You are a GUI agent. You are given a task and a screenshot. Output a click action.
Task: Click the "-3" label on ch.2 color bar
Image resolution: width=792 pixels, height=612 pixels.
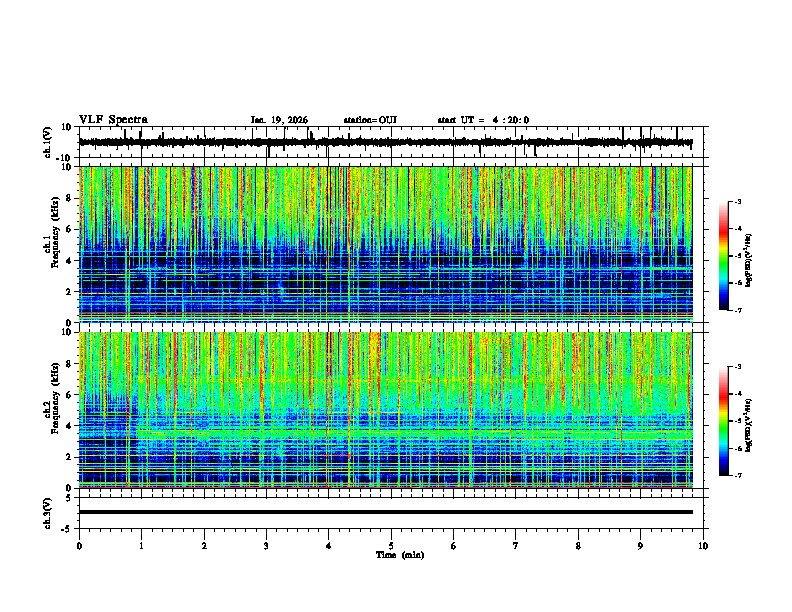tap(737, 367)
